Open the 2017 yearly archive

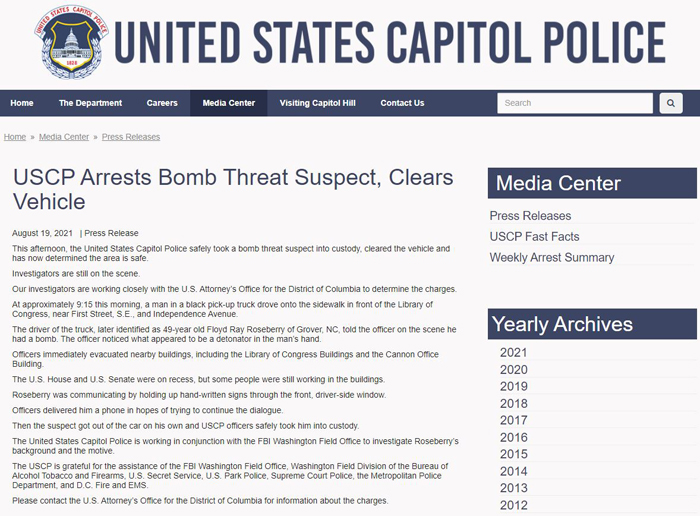513,420
